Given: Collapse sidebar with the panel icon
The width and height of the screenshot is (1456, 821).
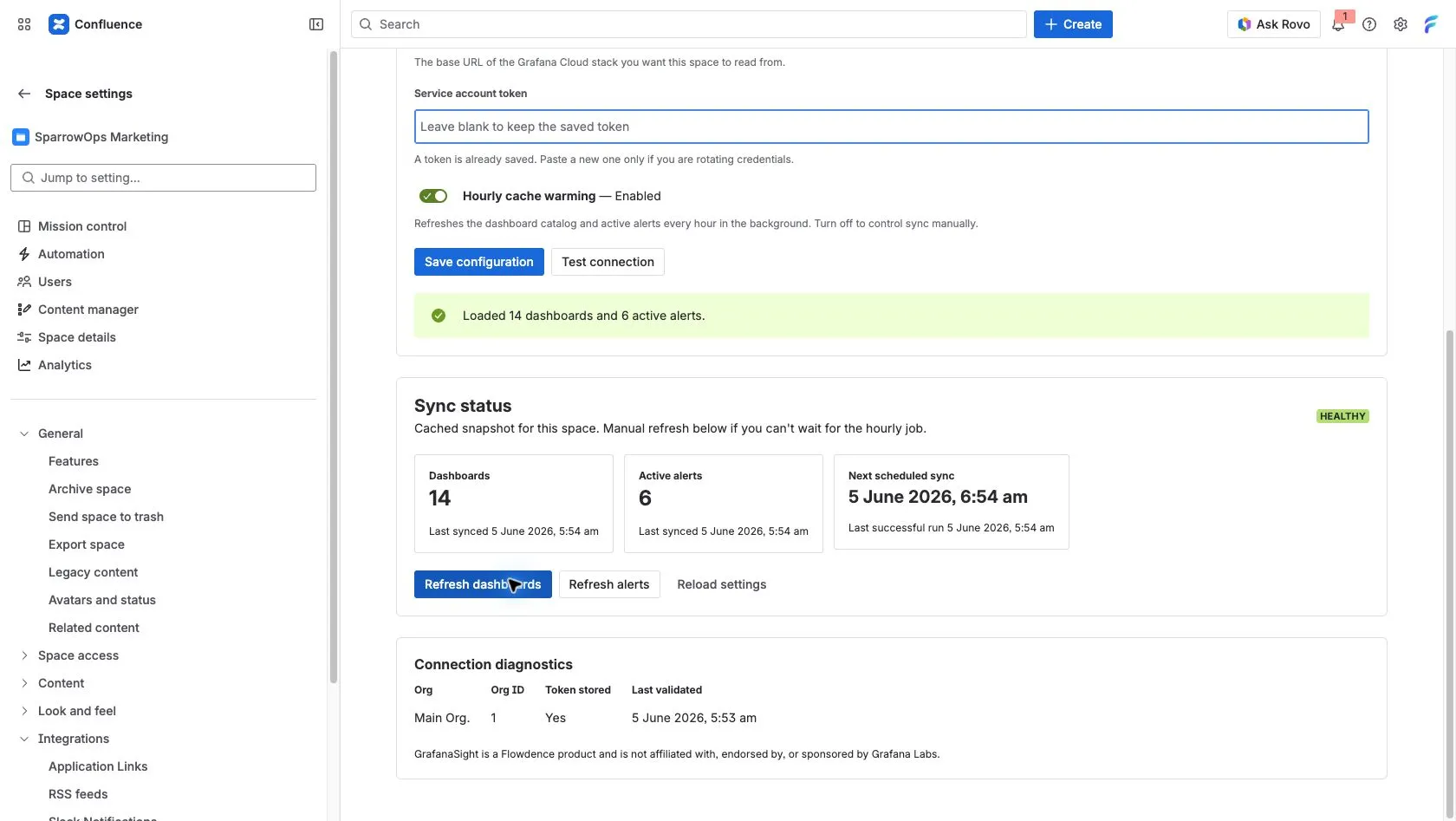Looking at the screenshot, I should [316, 24].
